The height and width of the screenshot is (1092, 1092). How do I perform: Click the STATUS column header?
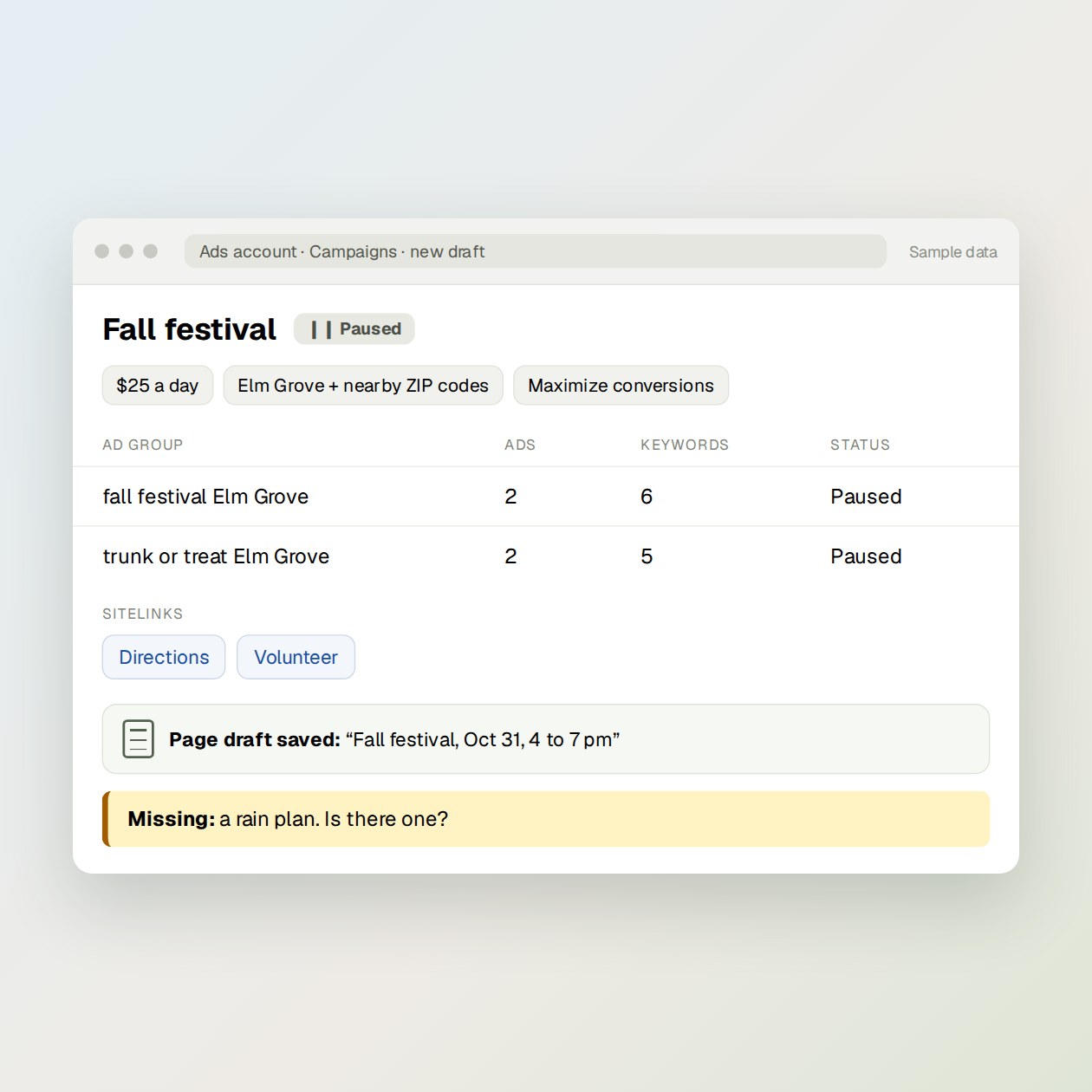tap(860, 445)
